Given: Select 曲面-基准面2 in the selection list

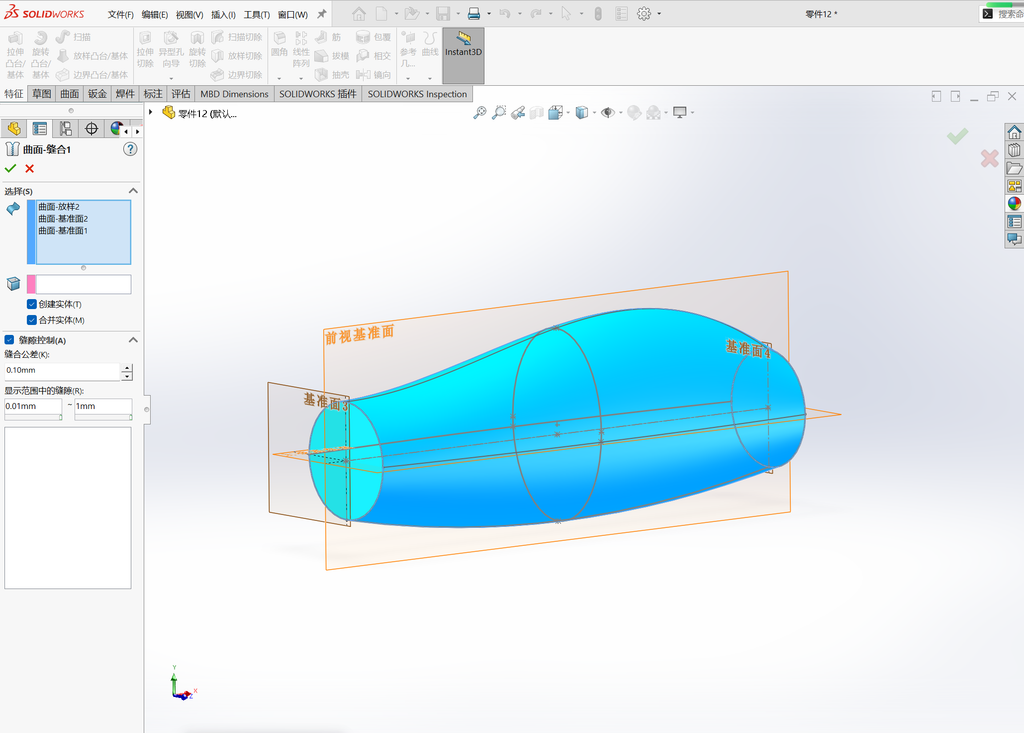Looking at the screenshot, I should point(63,219).
